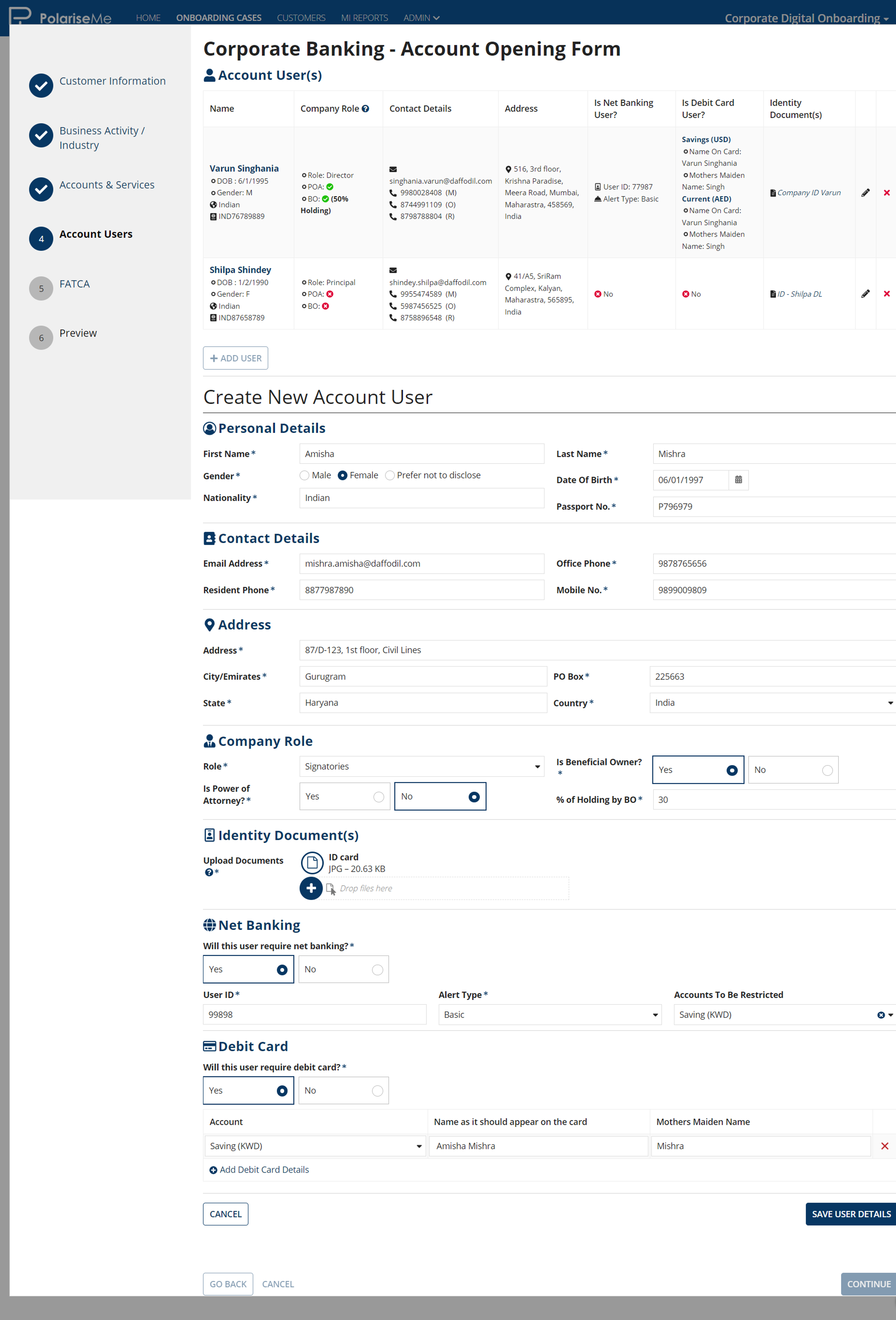
Task: Go to the FATCA step
Action: coord(74,284)
